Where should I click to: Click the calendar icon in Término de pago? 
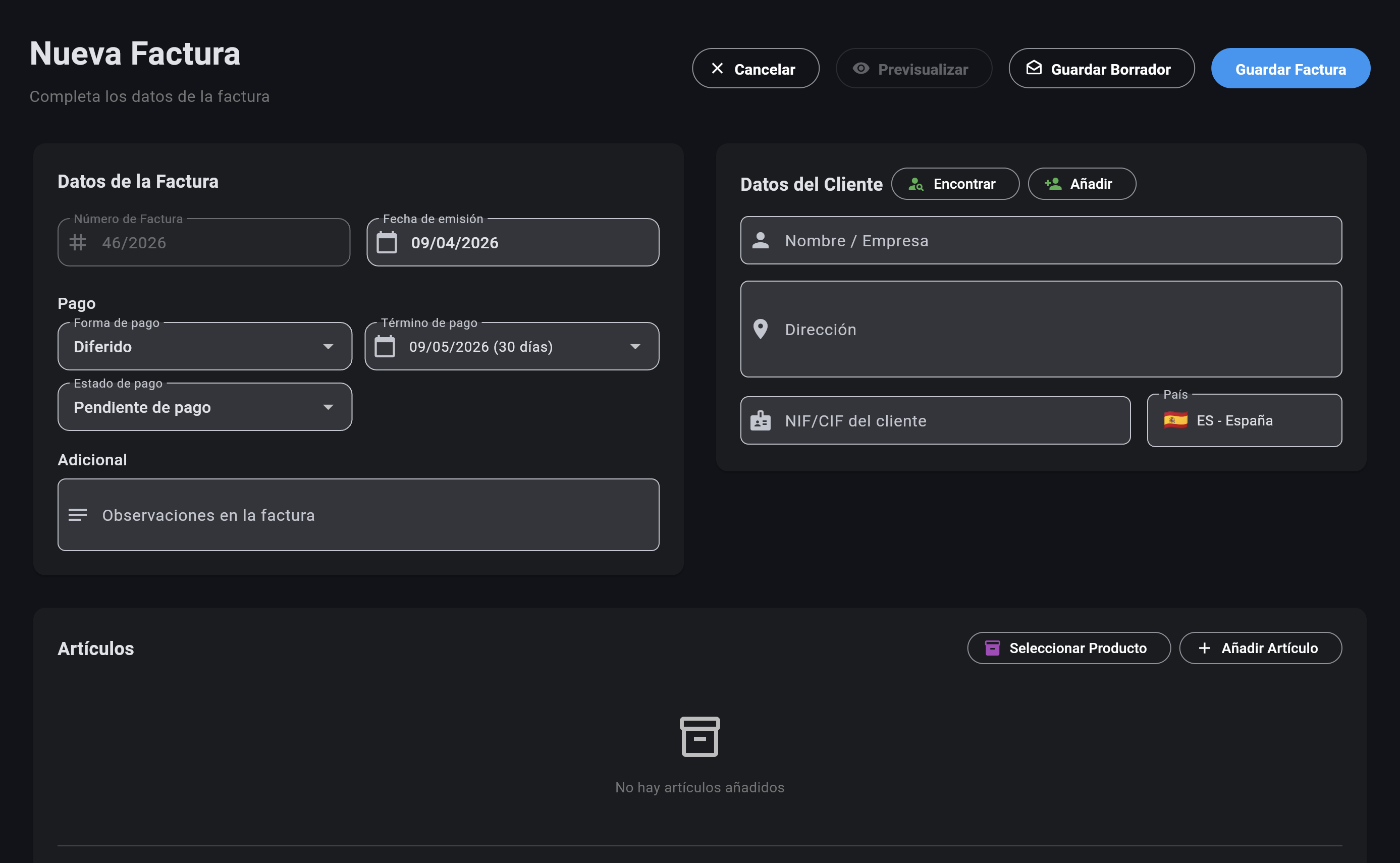click(385, 346)
